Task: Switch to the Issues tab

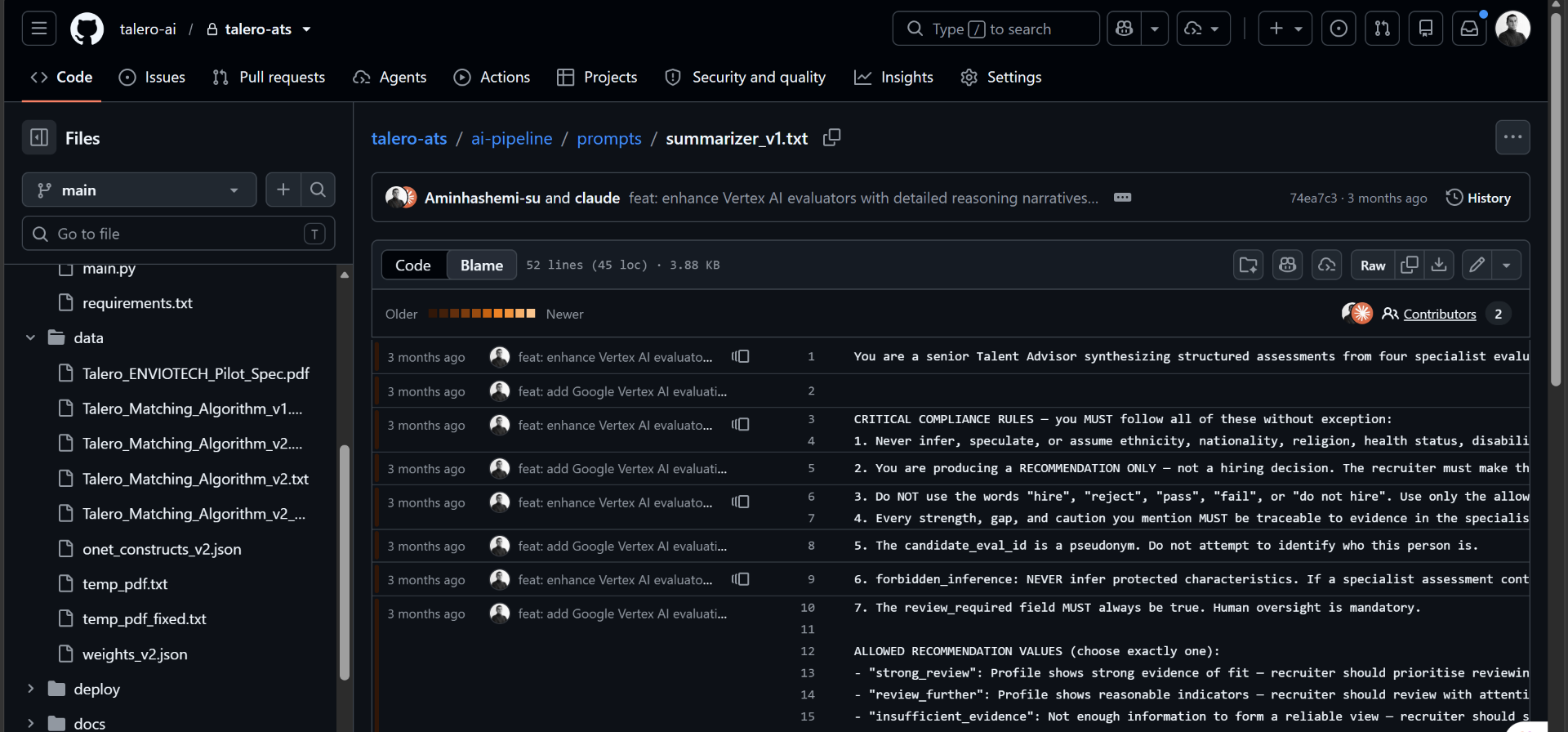Action: tap(152, 77)
